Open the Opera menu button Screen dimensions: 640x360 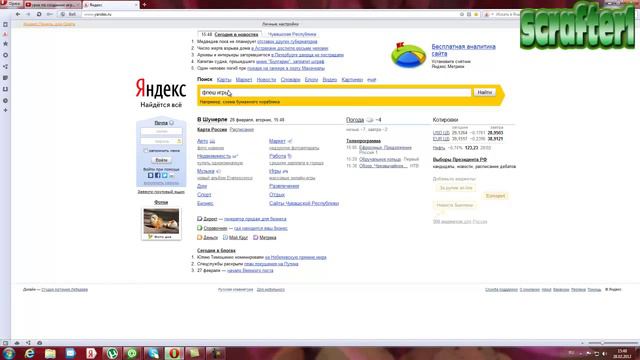[x=11, y=4]
